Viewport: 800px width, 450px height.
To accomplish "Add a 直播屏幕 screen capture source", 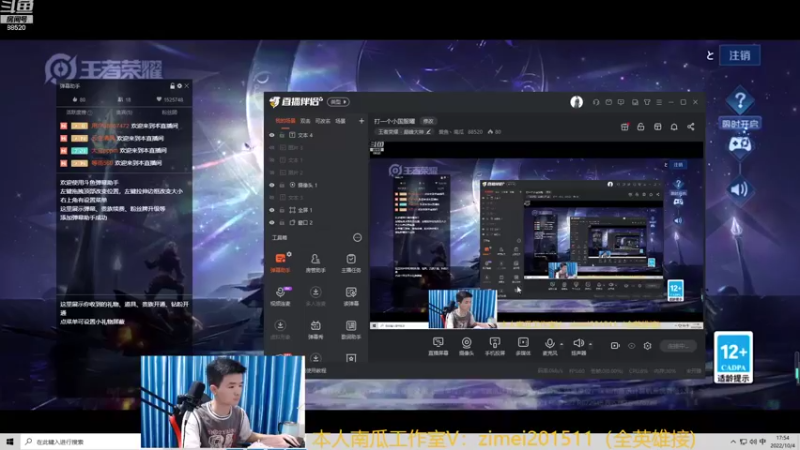I will point(438,346).
